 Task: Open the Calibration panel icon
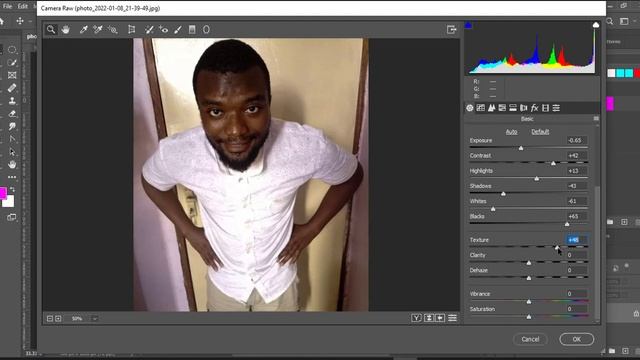(545, 108)
